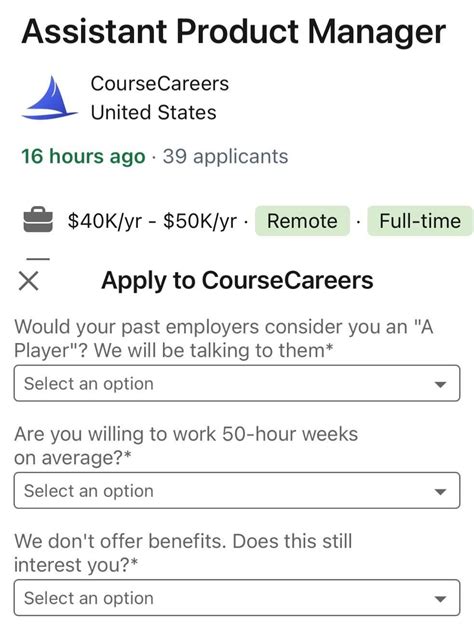
Task: Click the arrow in the benefits question dropdown
Action: pyautogui.click(x=440, y=599)
